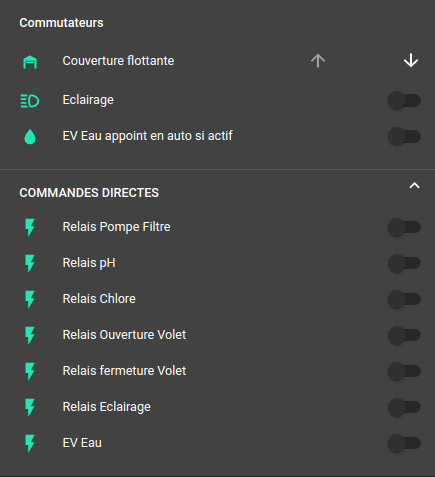Click the headlight icon next to Eclairage

pyautogui.click(x=30, y=101)
